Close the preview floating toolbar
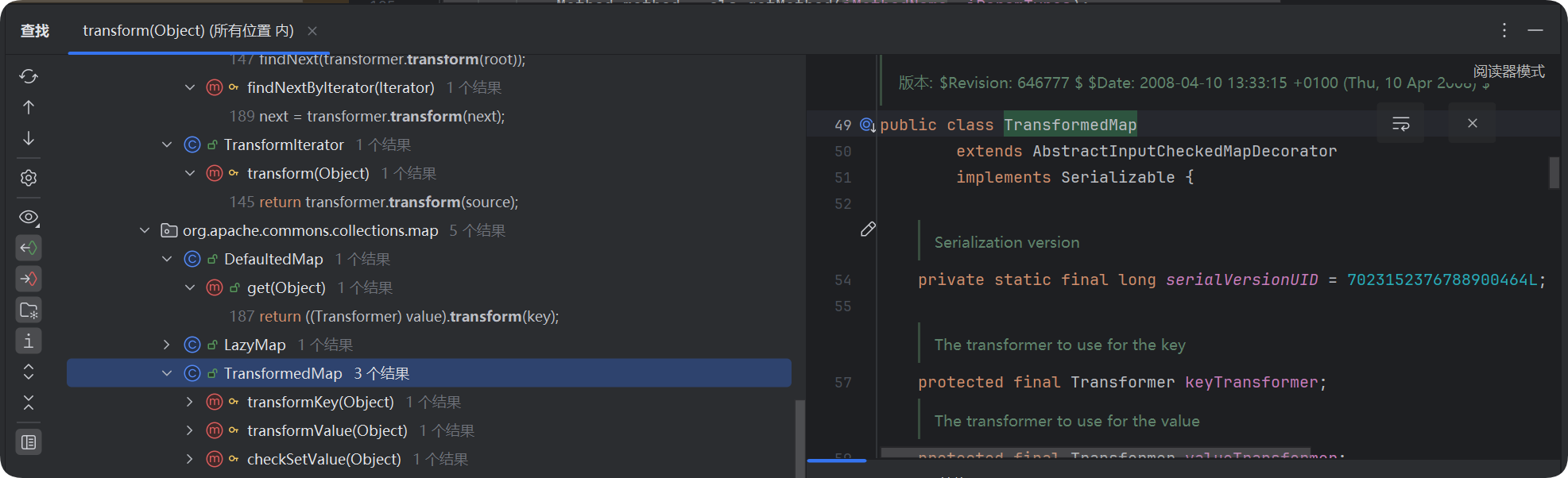The width and height of the screenshot is (1568, 478). 1473,123
